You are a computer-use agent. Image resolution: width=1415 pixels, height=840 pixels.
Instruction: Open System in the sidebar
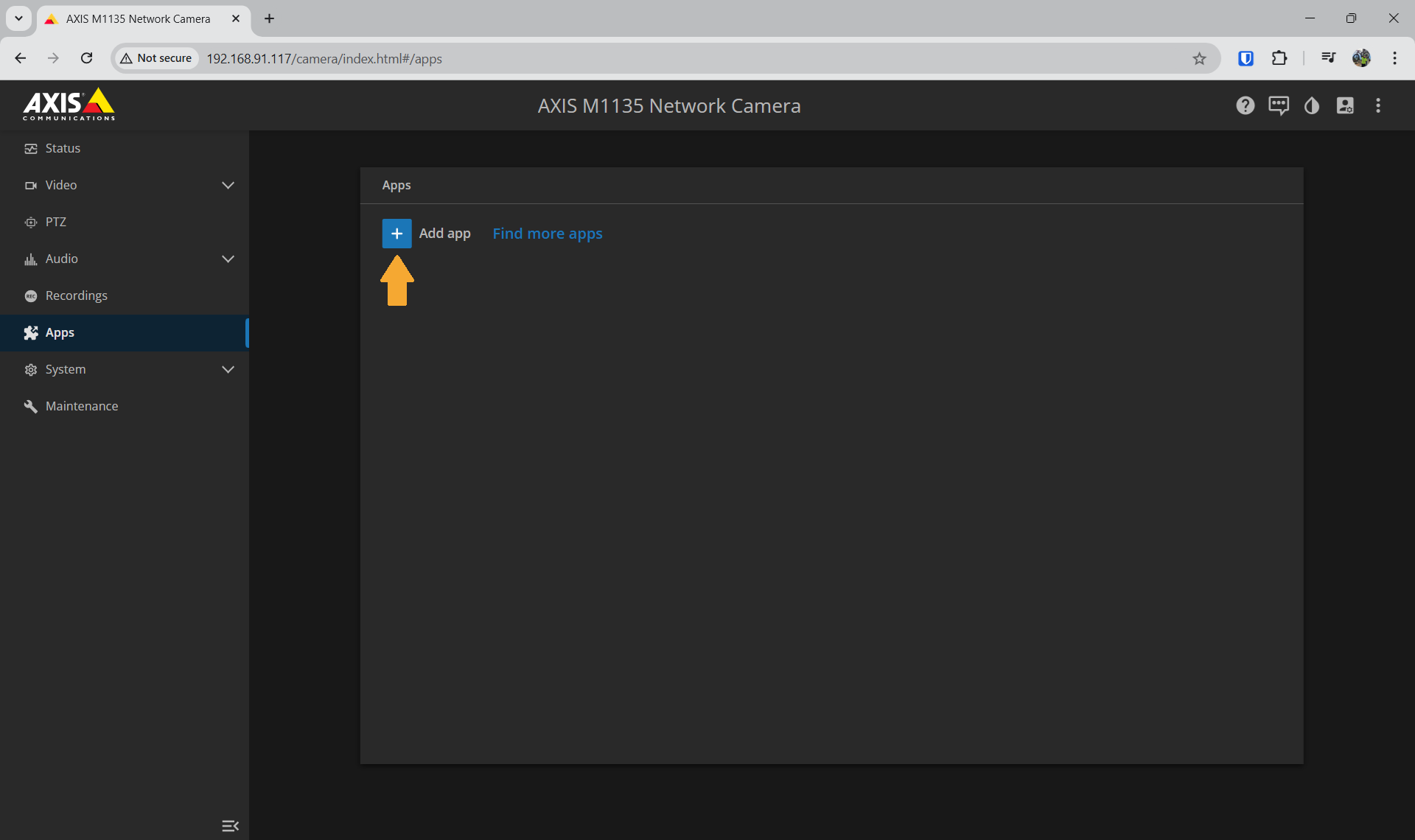tap(125, 369)
